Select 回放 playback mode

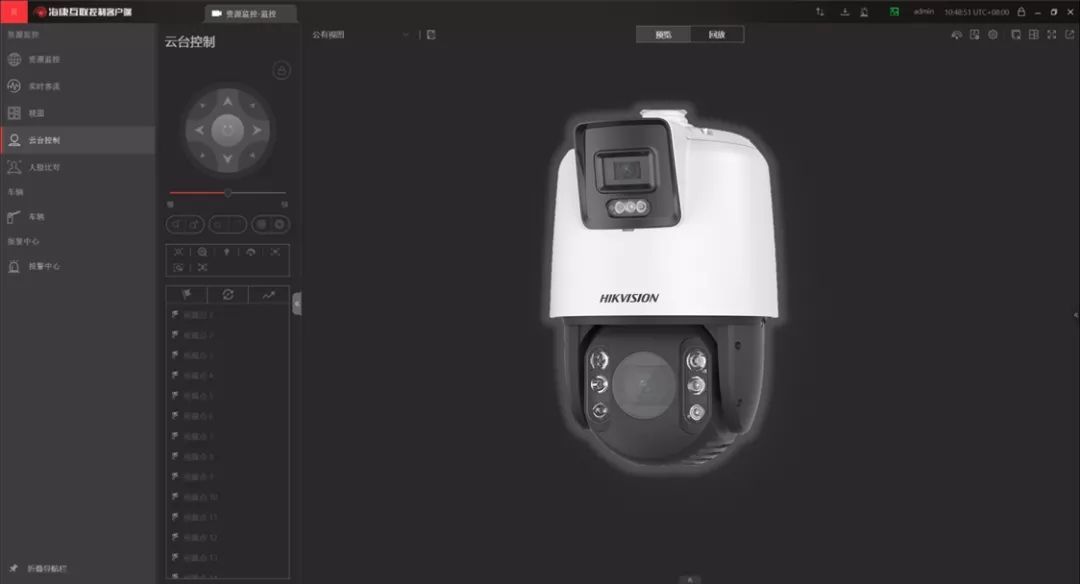click(x=717, y=35)
